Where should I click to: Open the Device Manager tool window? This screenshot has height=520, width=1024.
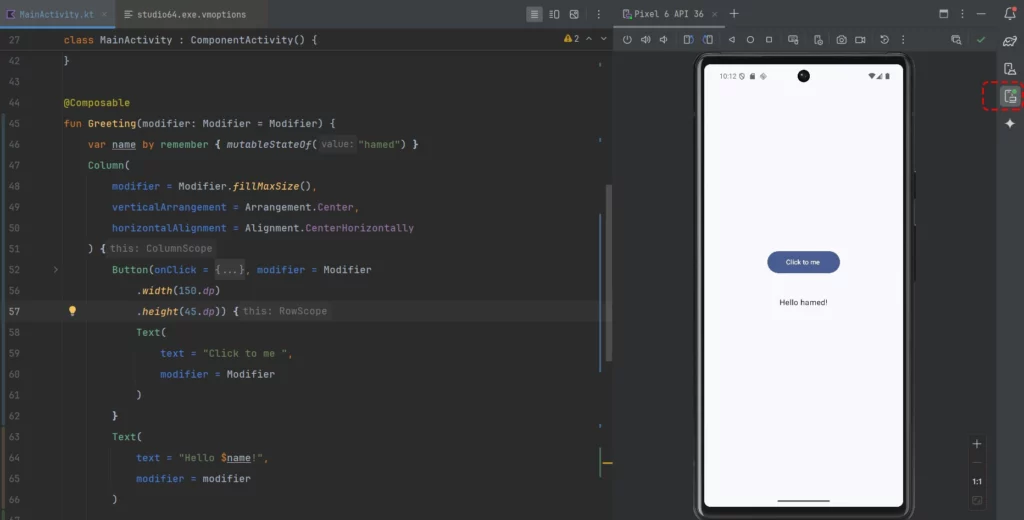tap(1010, 69)
